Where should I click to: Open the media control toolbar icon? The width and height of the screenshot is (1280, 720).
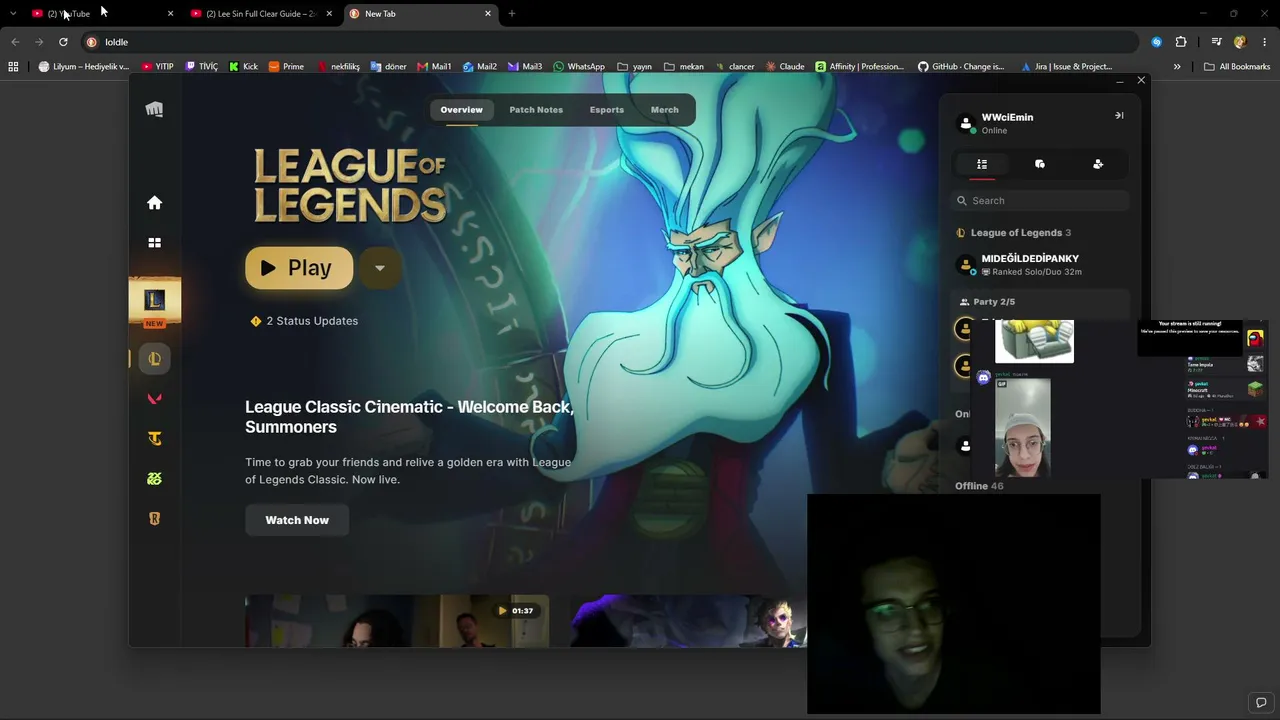[1216, 42]
